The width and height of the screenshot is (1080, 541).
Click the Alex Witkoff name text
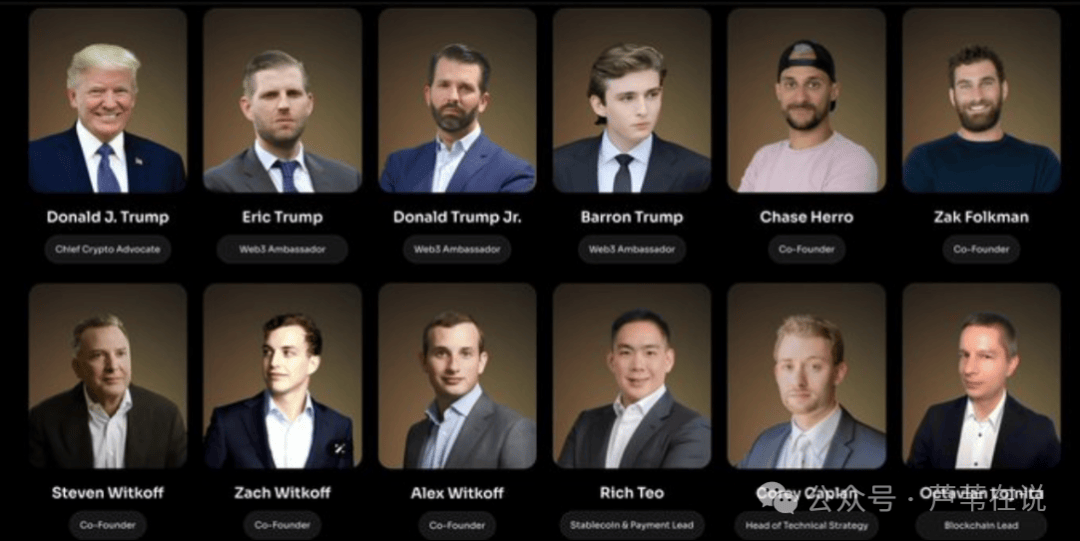(457, 493)
